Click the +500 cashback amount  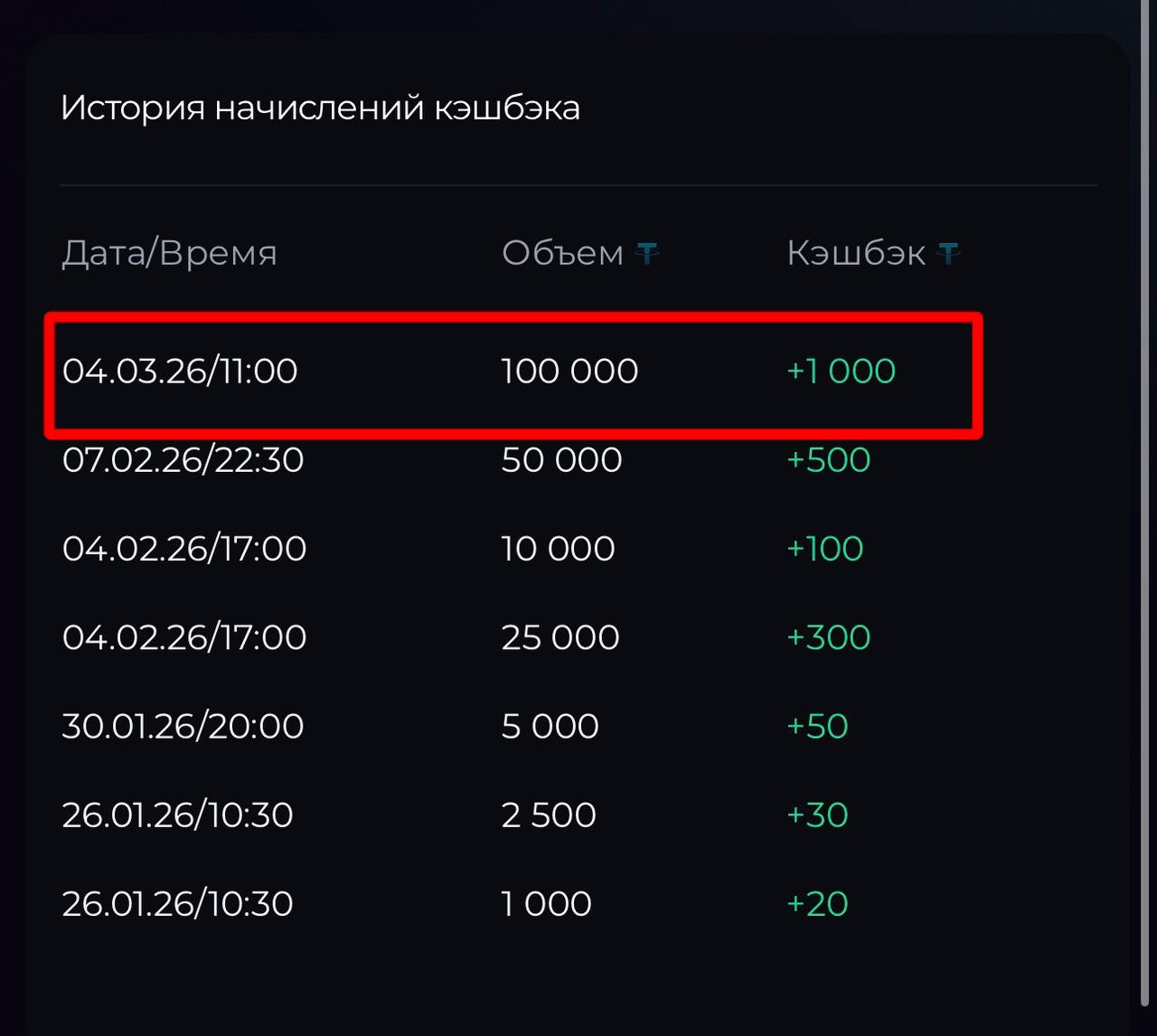click(x=828, y=459)
